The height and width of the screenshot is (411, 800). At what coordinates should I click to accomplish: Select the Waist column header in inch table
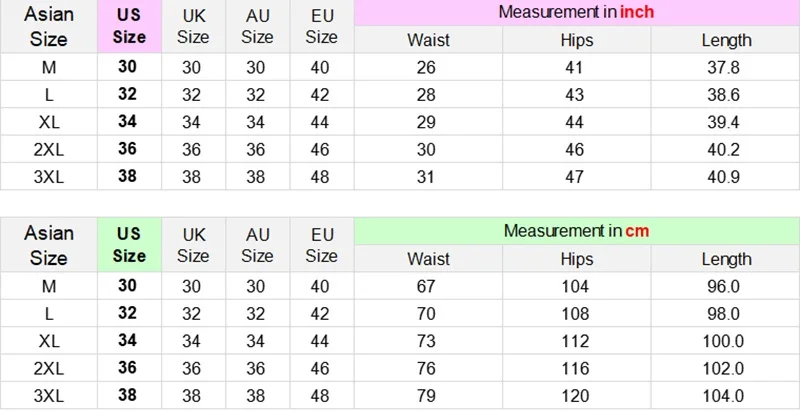[x=428, y=40]
